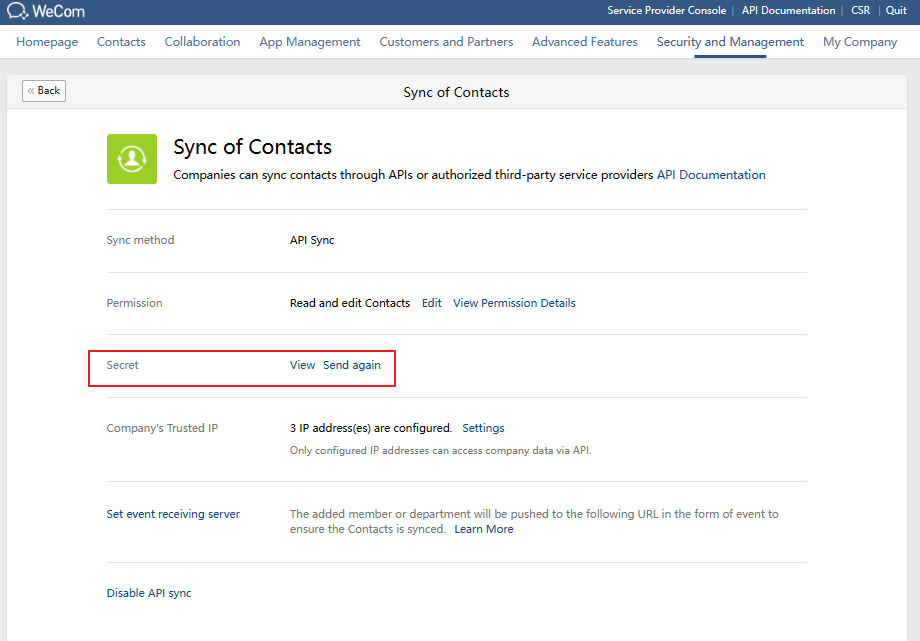
Task: Open the Collaboration section
Action: (x=202, y=42)
